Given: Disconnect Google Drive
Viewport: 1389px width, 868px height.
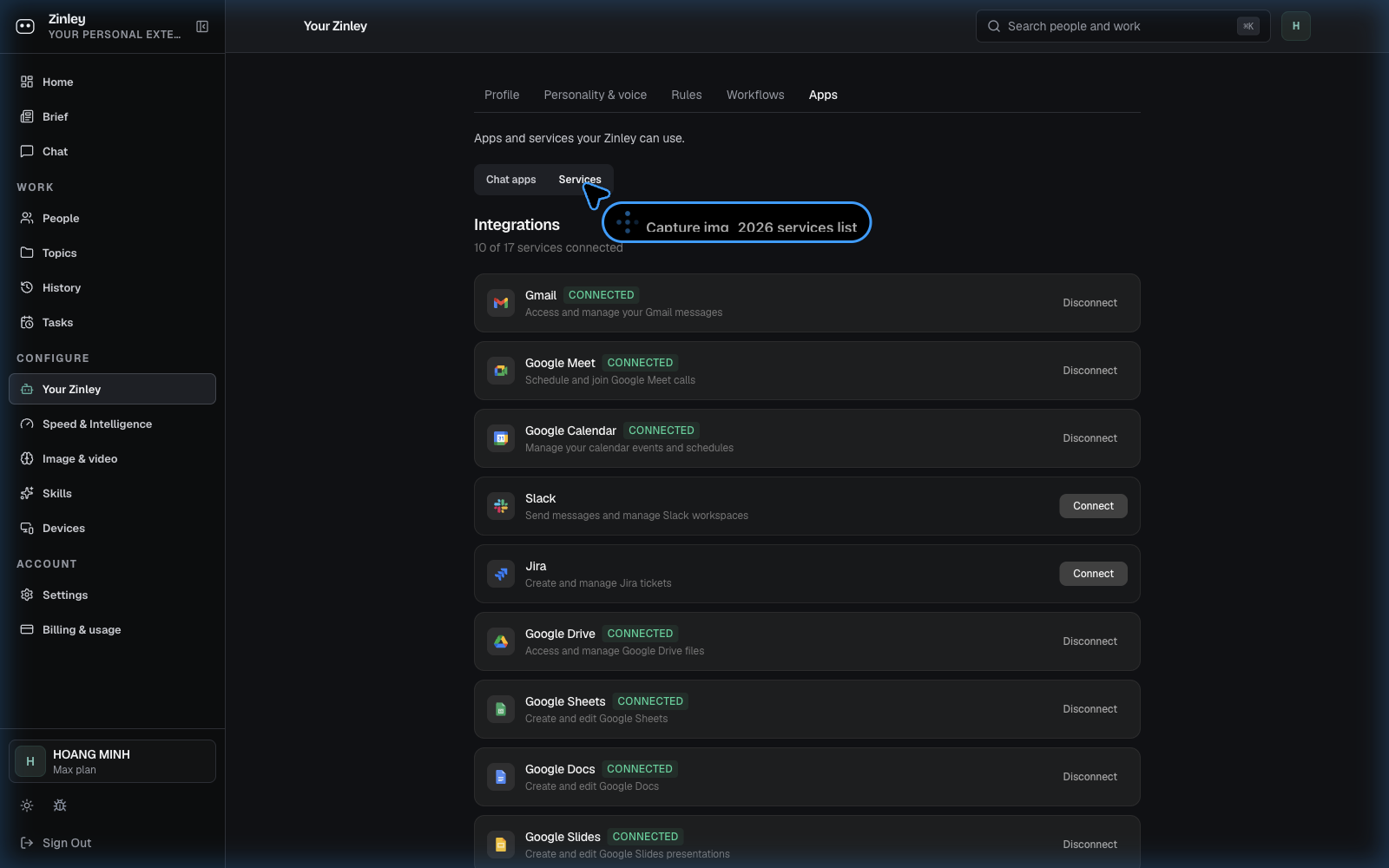Looking at the screenshot, I should (x=1090, y=641).
